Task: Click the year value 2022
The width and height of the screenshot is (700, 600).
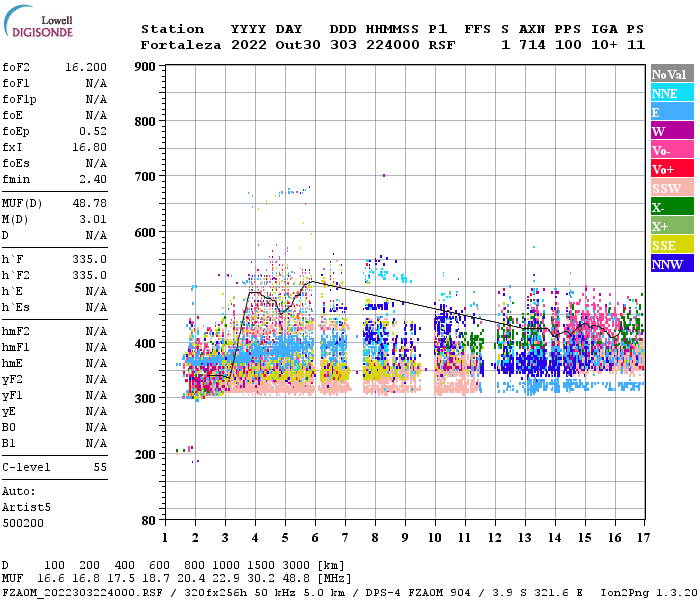Action: (x=249, y=45)
